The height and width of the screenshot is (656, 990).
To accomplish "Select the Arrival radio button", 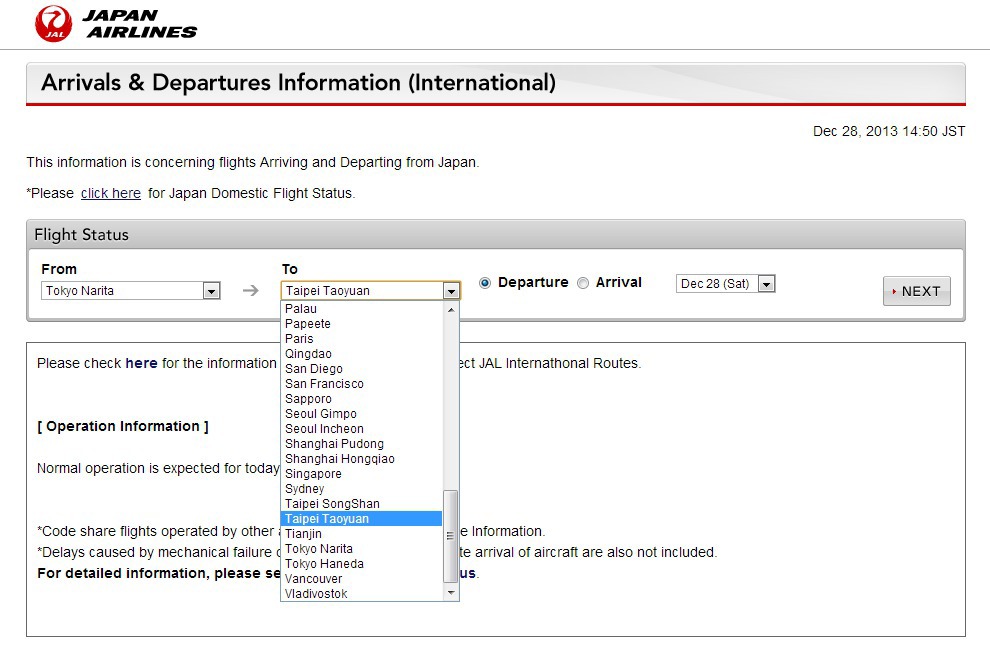I will [583, 283].
